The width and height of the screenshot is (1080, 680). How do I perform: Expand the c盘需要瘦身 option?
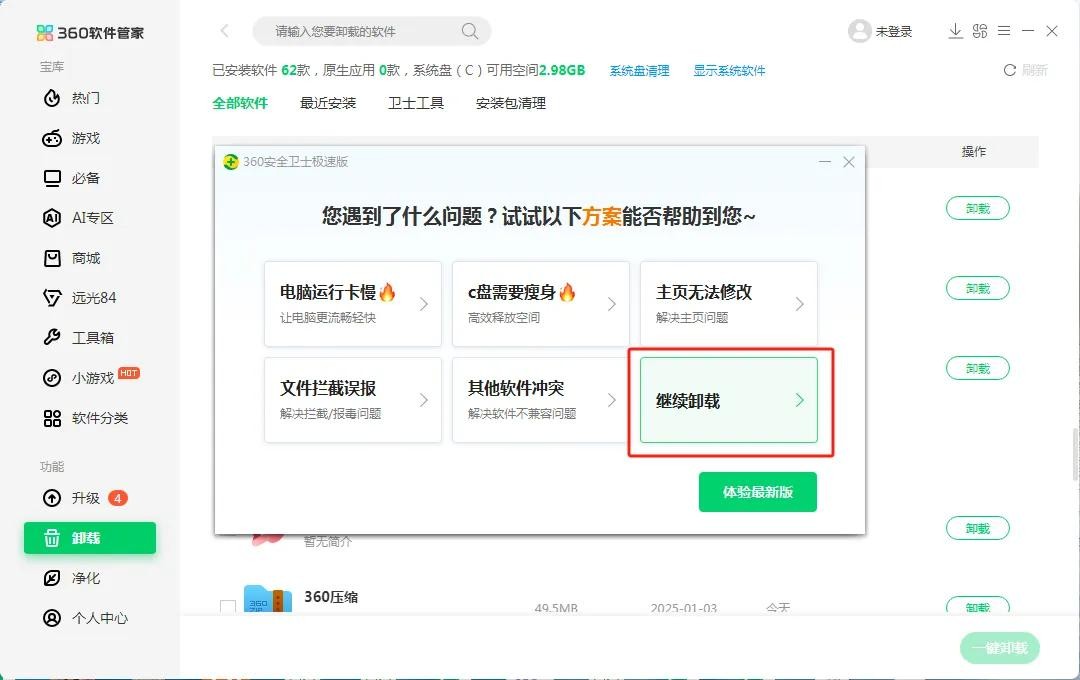[x=540, y=304]
